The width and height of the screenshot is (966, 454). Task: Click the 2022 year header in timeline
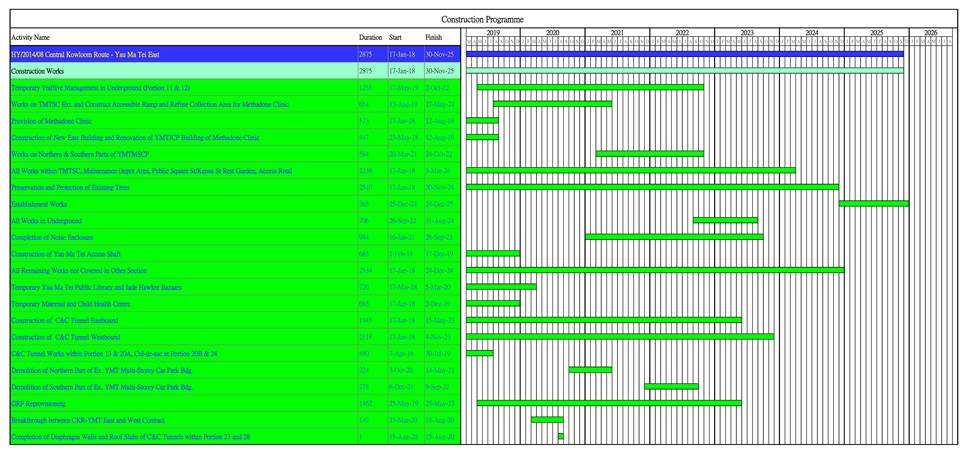click(682, 33)
